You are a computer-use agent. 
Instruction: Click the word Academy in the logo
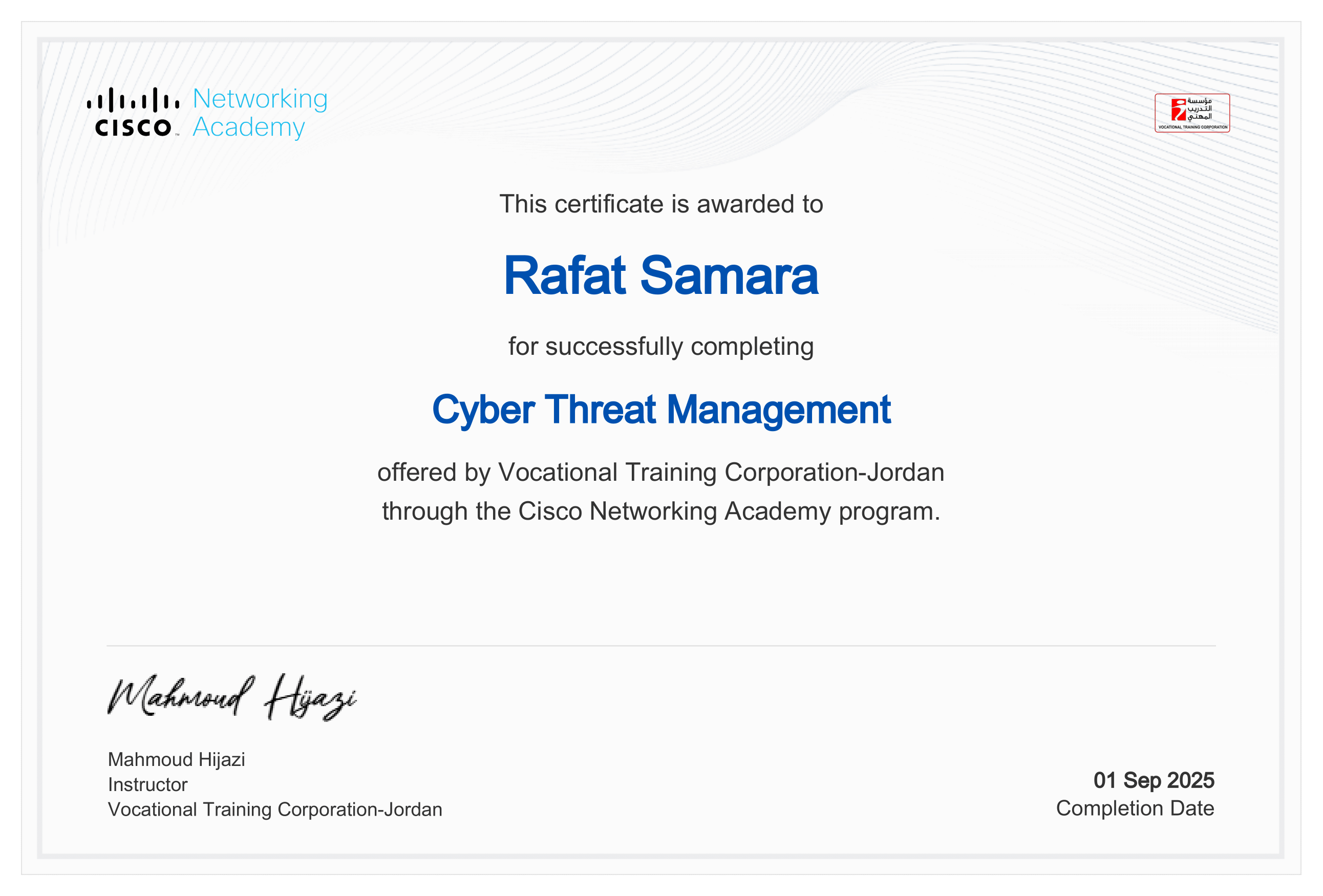(249, 127)
